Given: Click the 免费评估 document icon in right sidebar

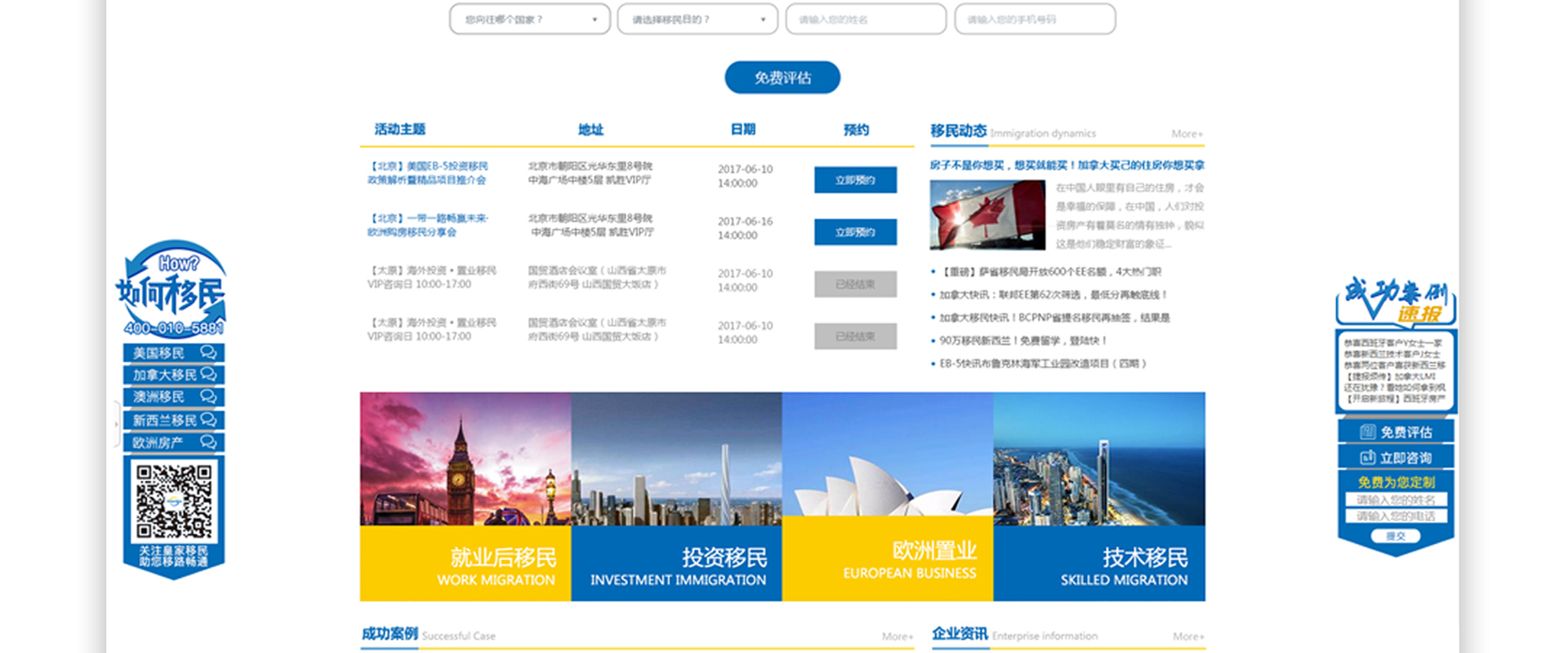Looking at the screenshot, I should [x=1368, y=432].
